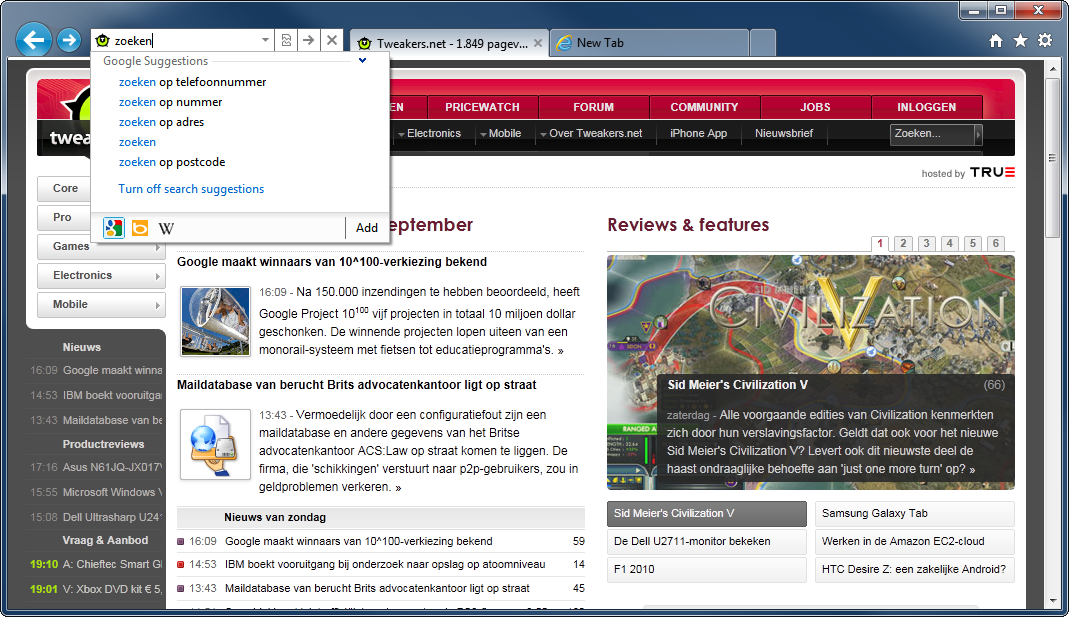This screenshot has height=617, width=1069.
Task: Open the address bar autocomplete dropdown
Action: (265, 41)
